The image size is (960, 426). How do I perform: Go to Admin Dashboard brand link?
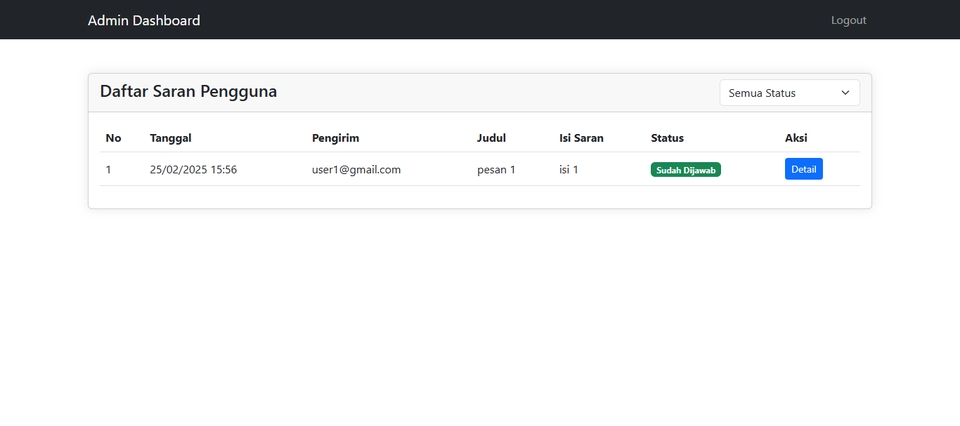[144, 20]
